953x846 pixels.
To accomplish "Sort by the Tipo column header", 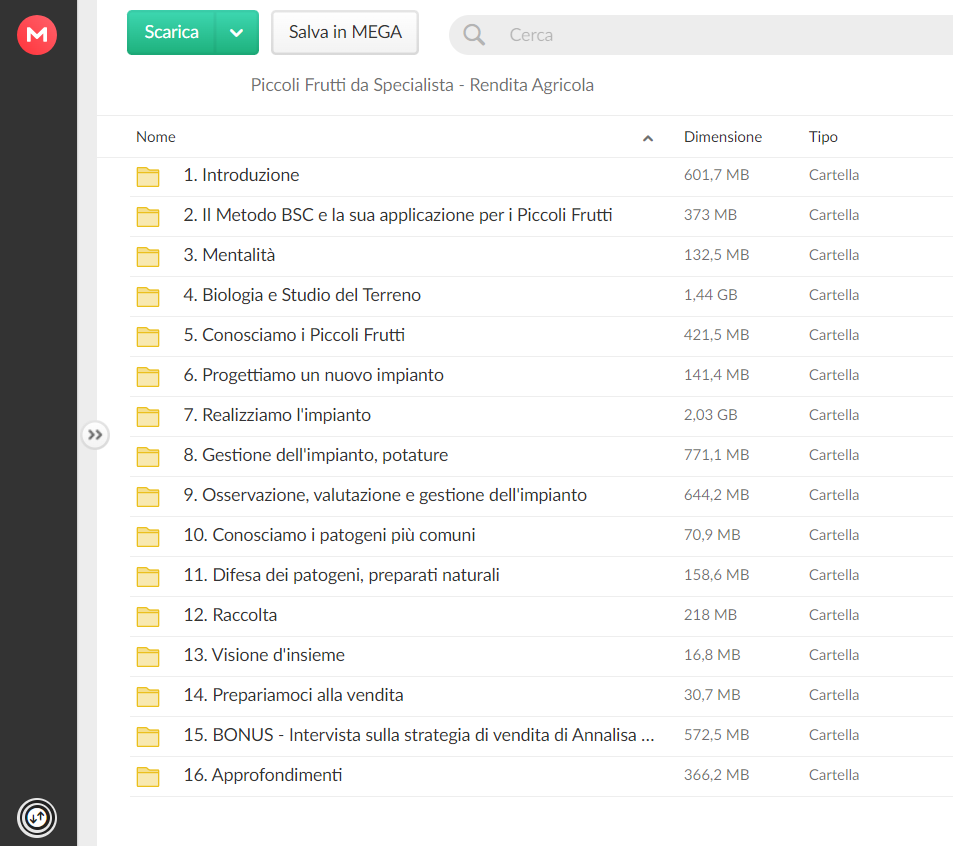I will tap(823, 137).
